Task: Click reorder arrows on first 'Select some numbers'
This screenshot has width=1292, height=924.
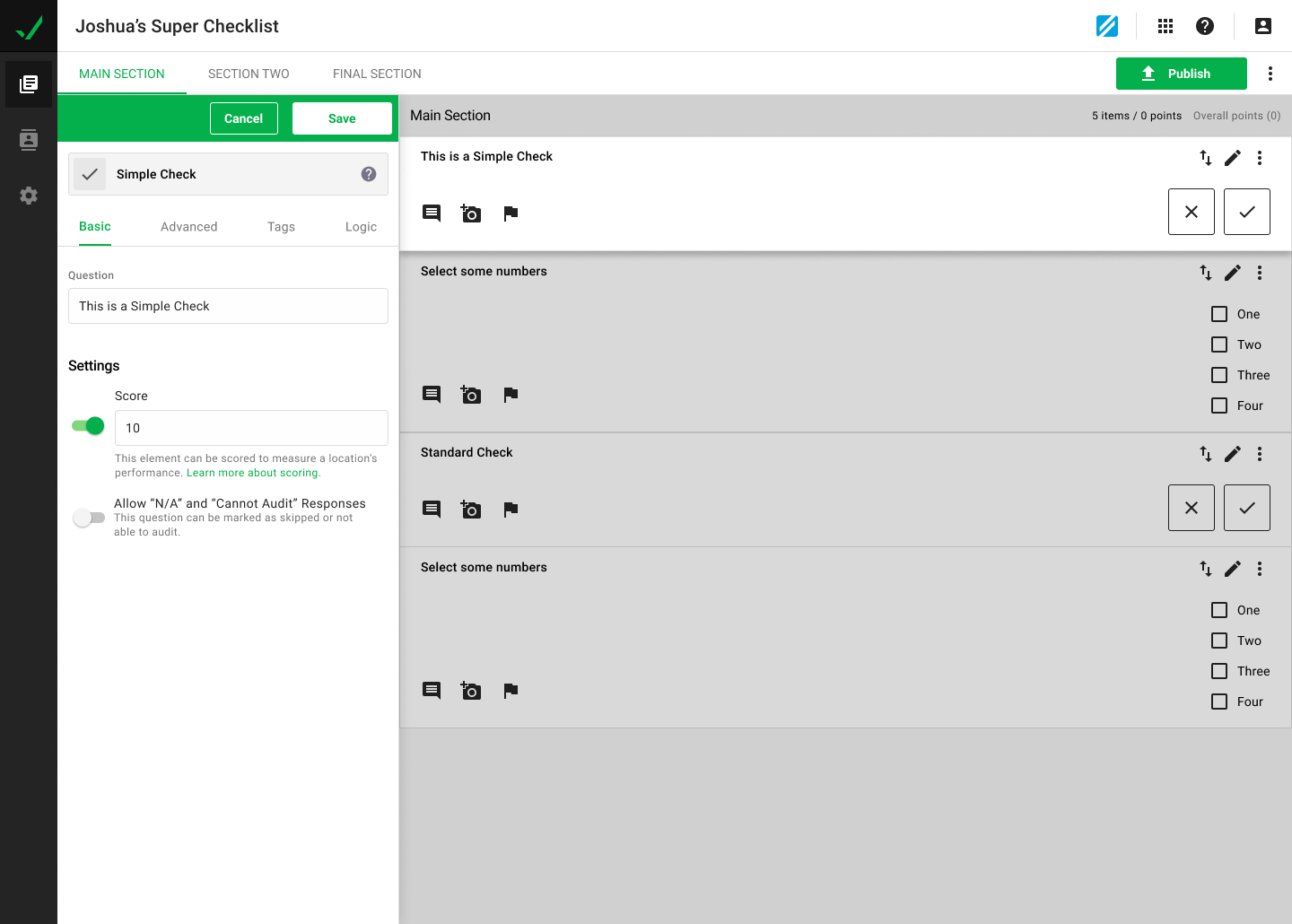Action: (1205, 273)
